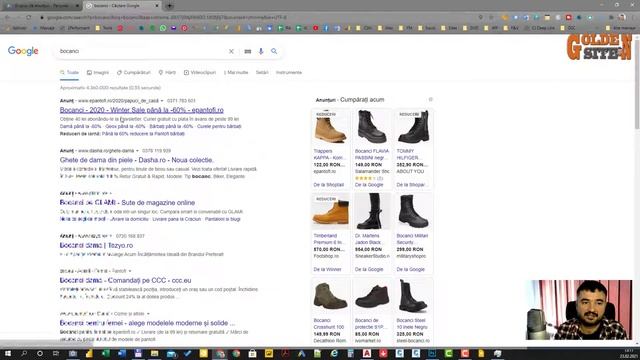Close the Bocanci Google search tab

pyautogui.click(x=157, y=6)
